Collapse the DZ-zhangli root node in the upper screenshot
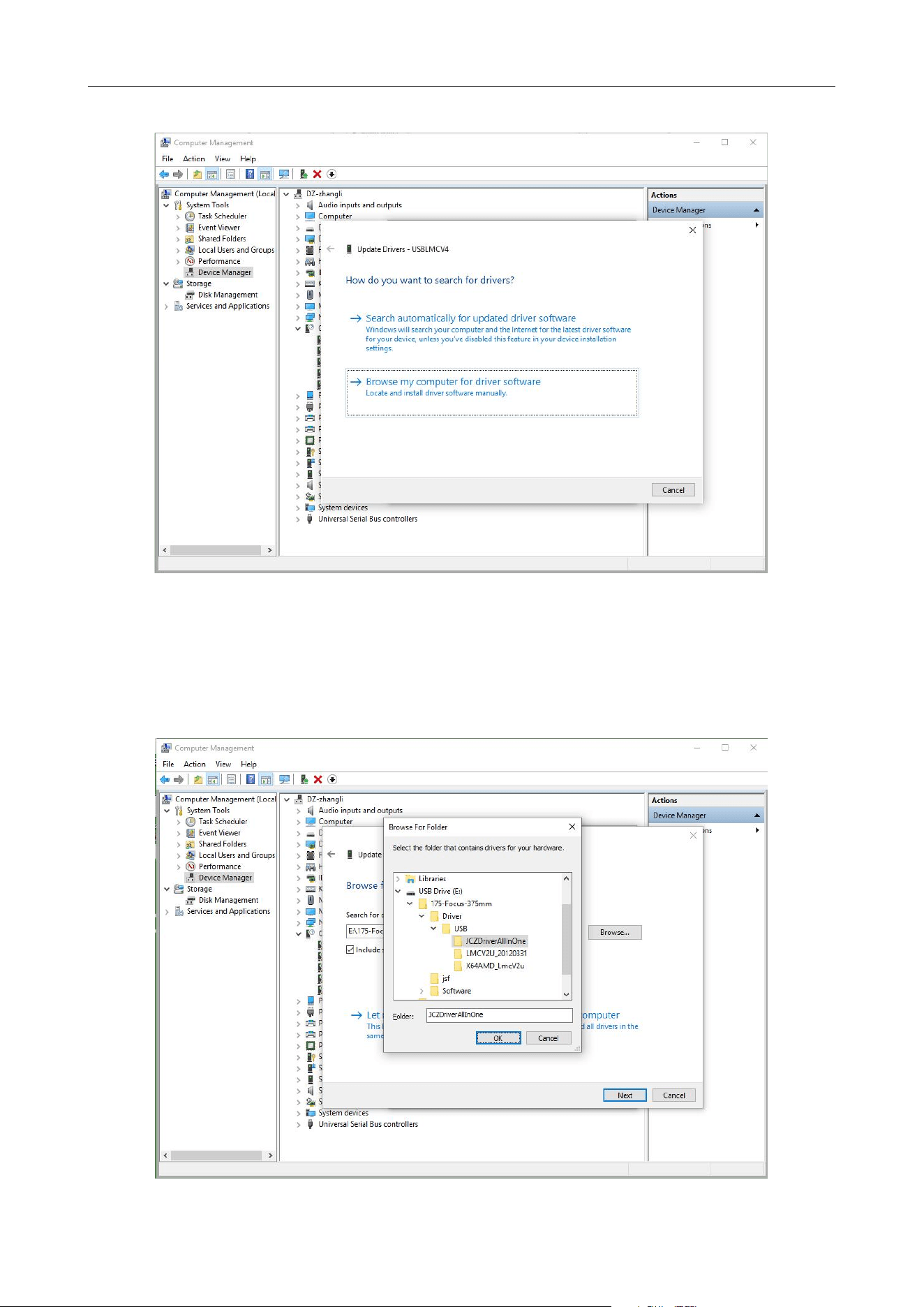Image resolution: width=924 pixels, height=1307 pixels. click(286, 194)
